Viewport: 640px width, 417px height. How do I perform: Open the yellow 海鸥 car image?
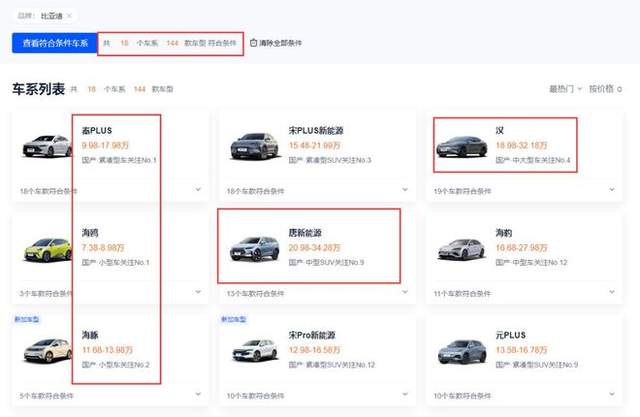pyautogui.click(x=48, y=249)
